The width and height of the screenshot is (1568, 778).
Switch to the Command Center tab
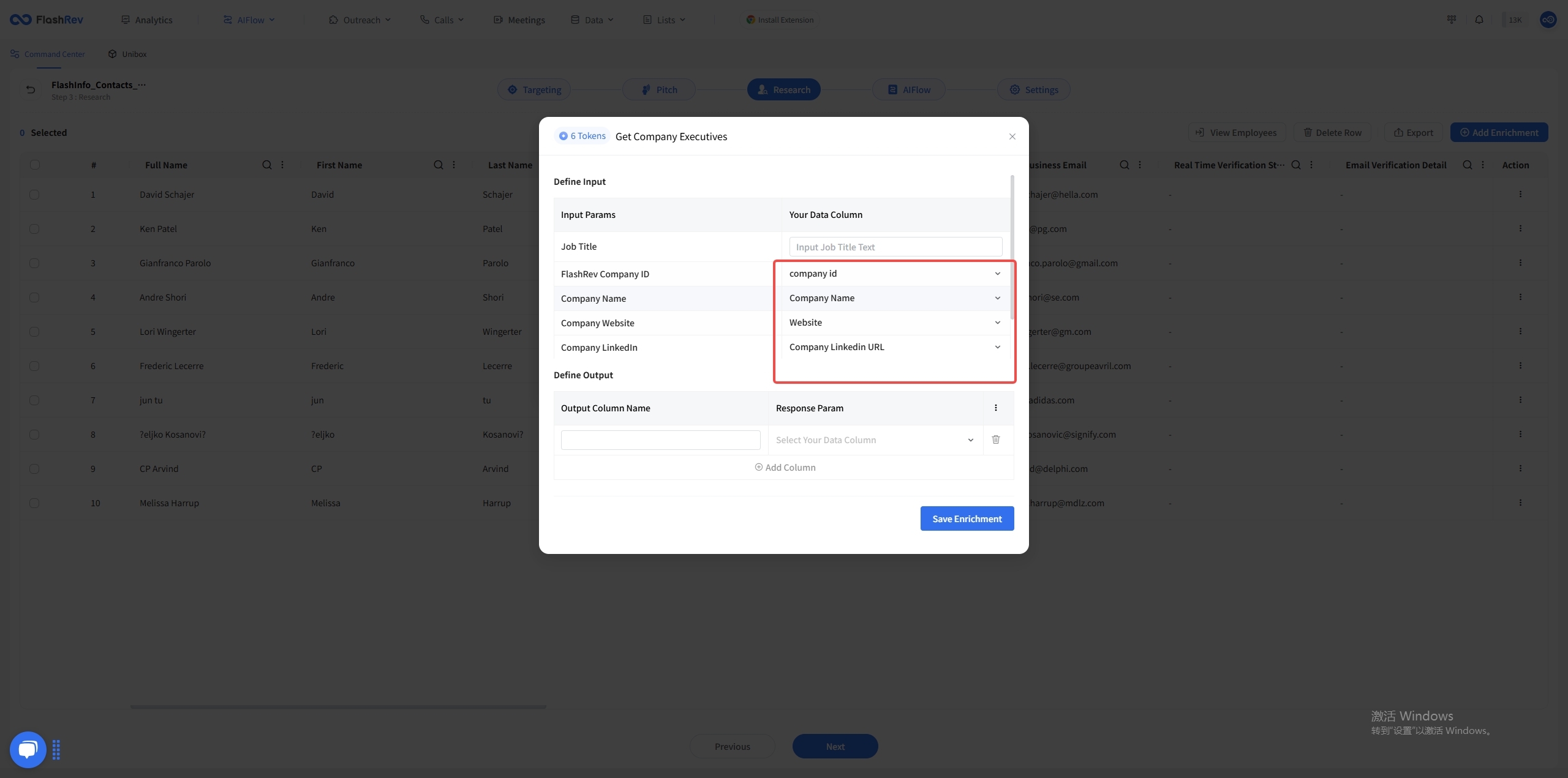click(48, 54)
